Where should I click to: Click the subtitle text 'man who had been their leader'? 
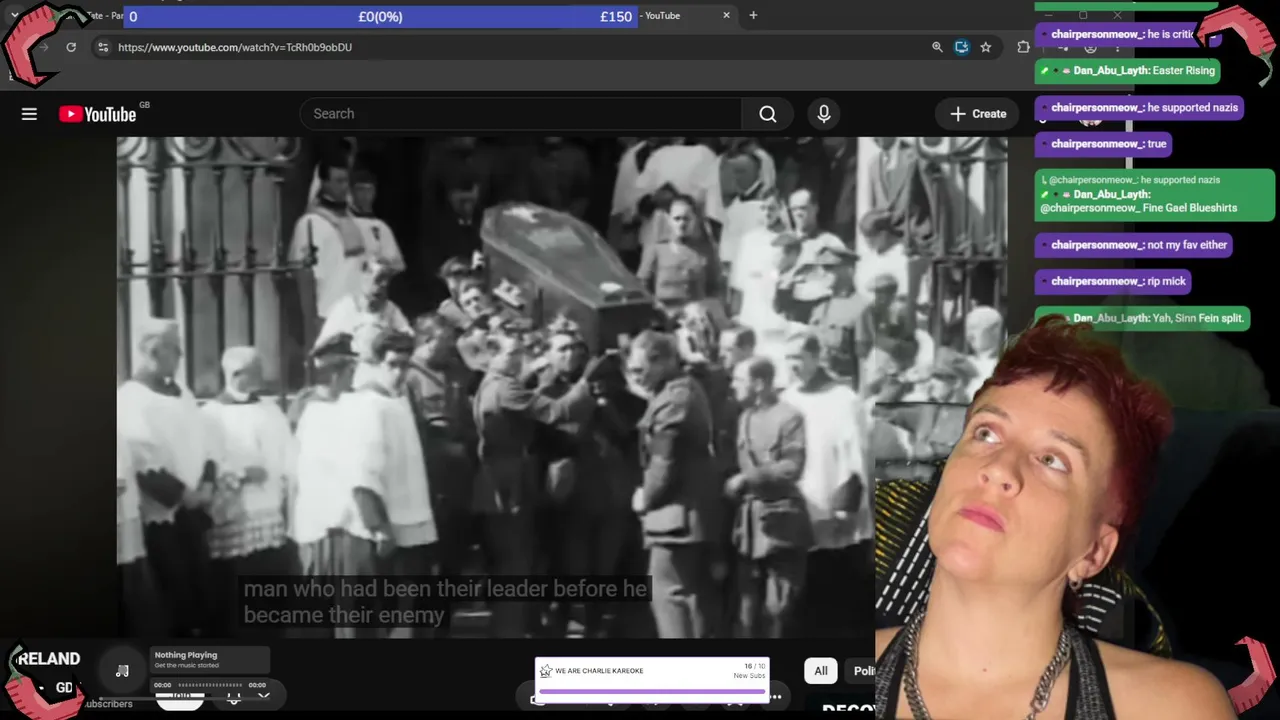point(394,589)
